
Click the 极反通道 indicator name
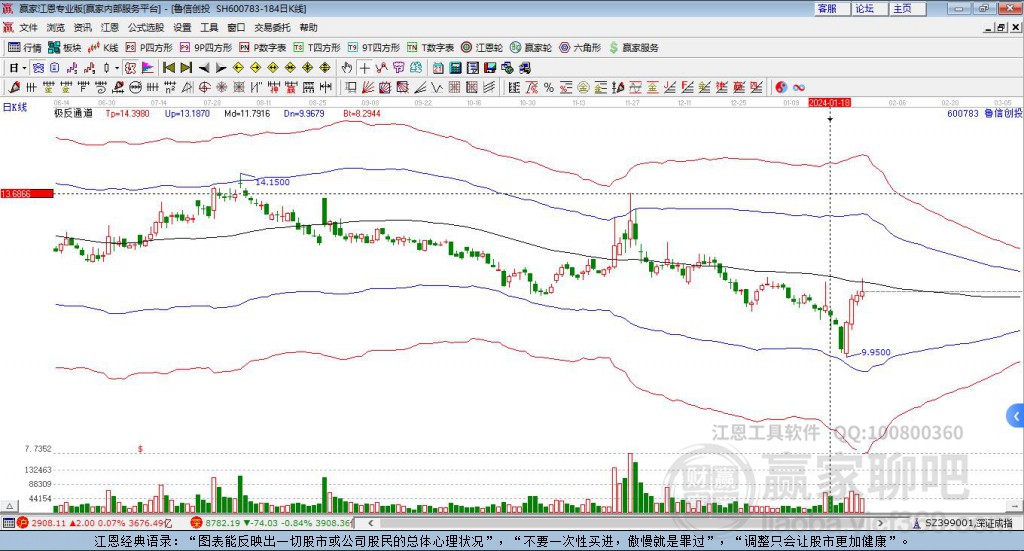click(73, 113)
